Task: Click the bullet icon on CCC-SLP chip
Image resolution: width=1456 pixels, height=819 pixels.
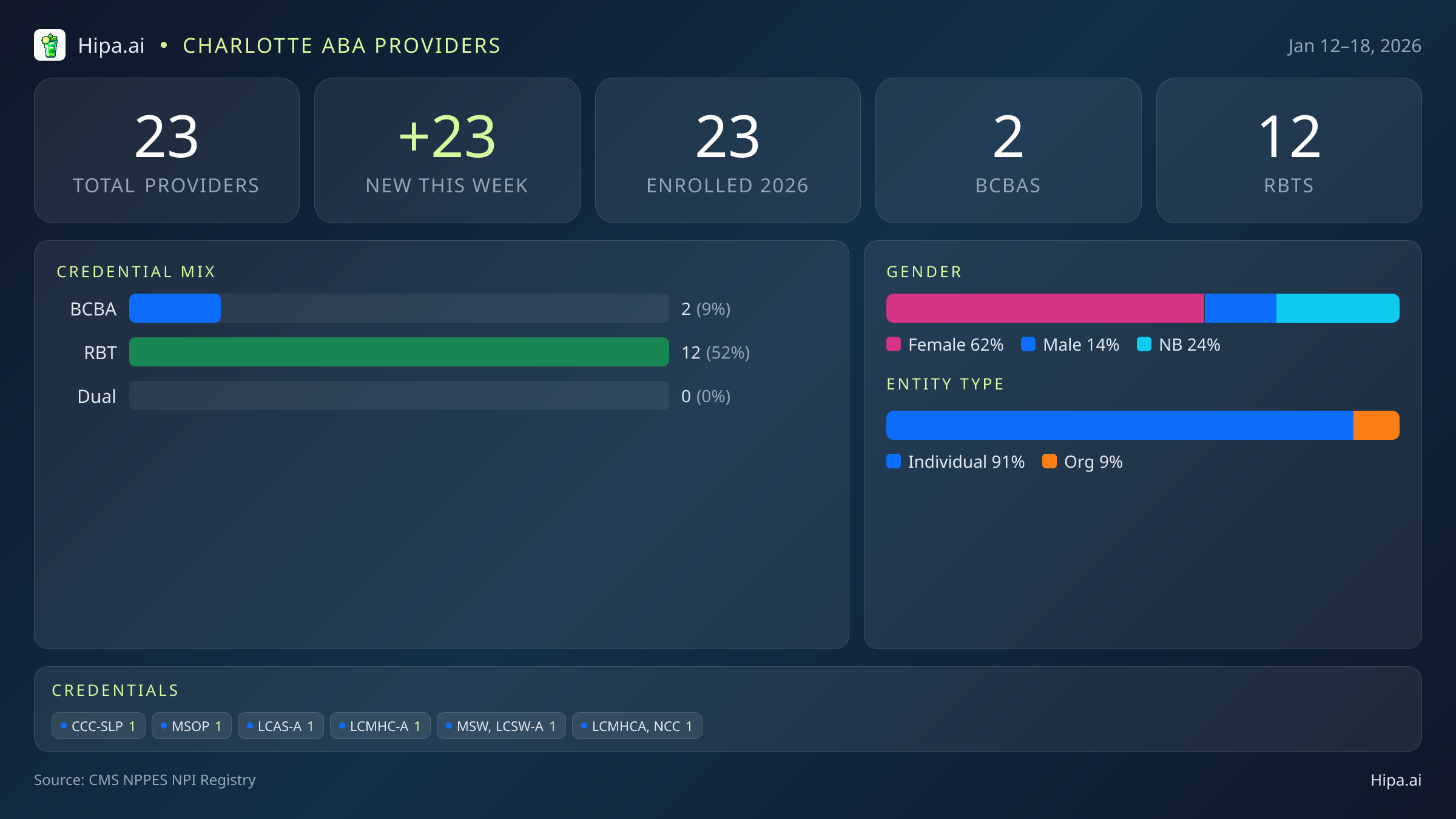Action: [64, 725]
